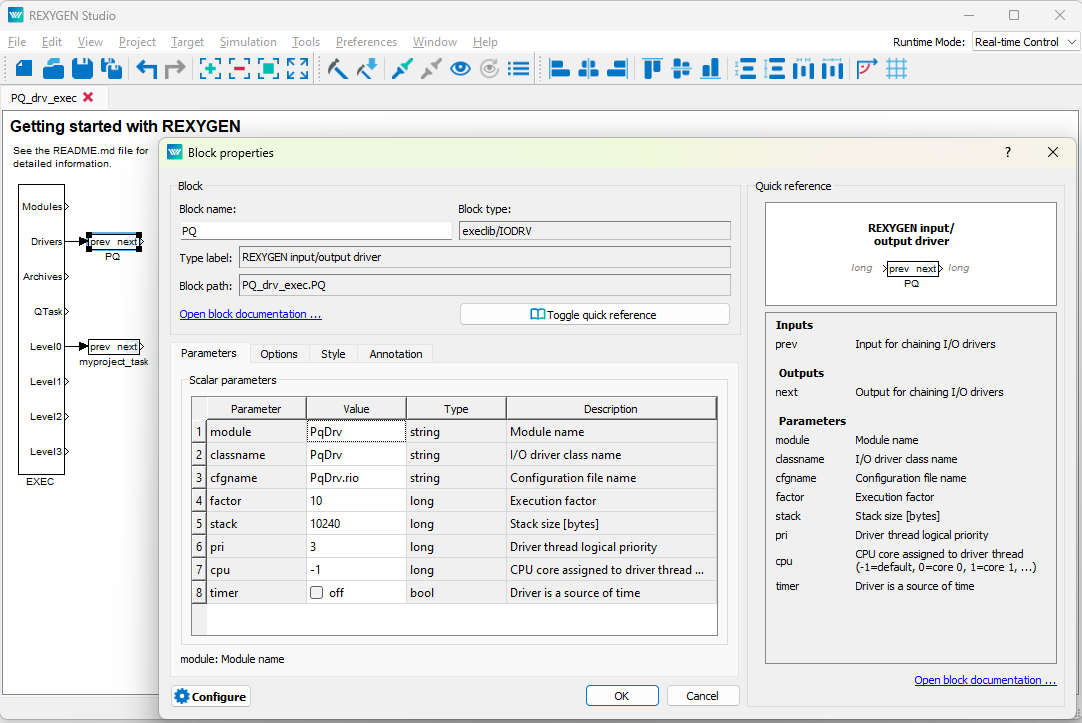Click the pri value 3
This screenshot has width=1082, height=723.
(356, 547)
